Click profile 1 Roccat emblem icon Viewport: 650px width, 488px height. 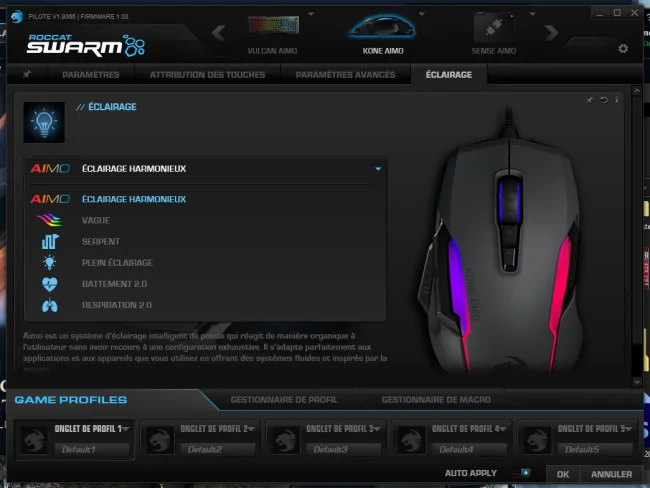pos(34,440)
